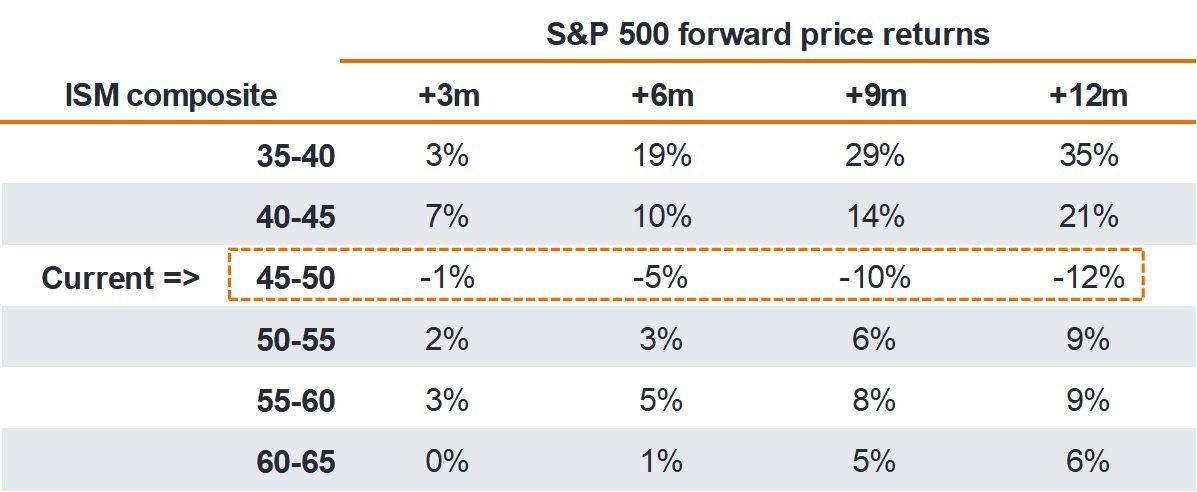Click the 8% value in the 55-60 row
This screenshot has width=1197, height=492.
[x=875, y=401]
